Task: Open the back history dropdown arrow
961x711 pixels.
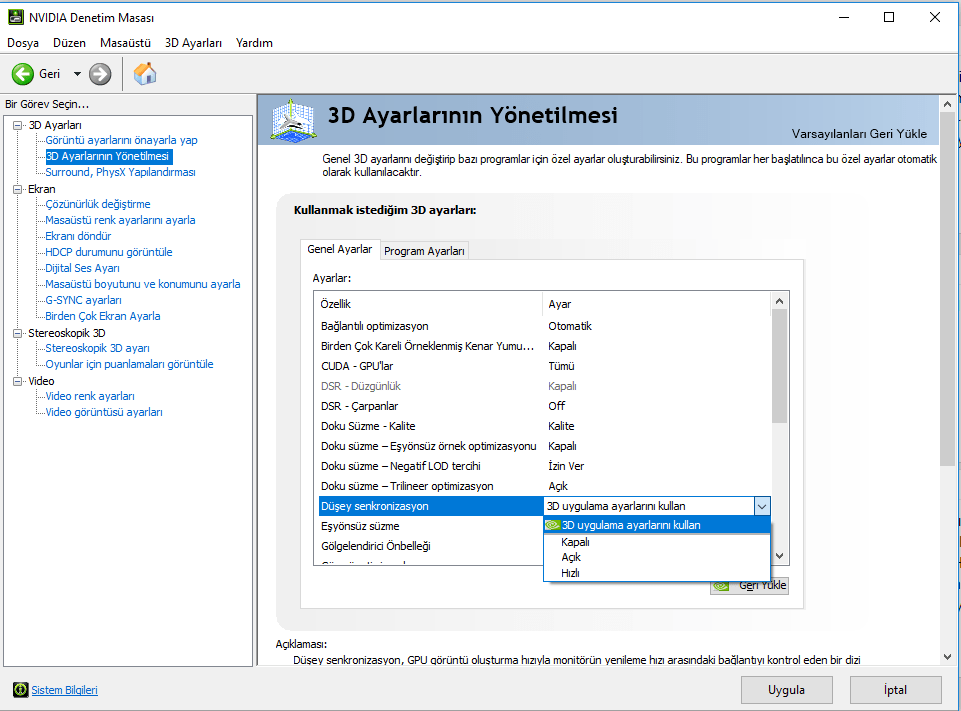Action: 77,74
